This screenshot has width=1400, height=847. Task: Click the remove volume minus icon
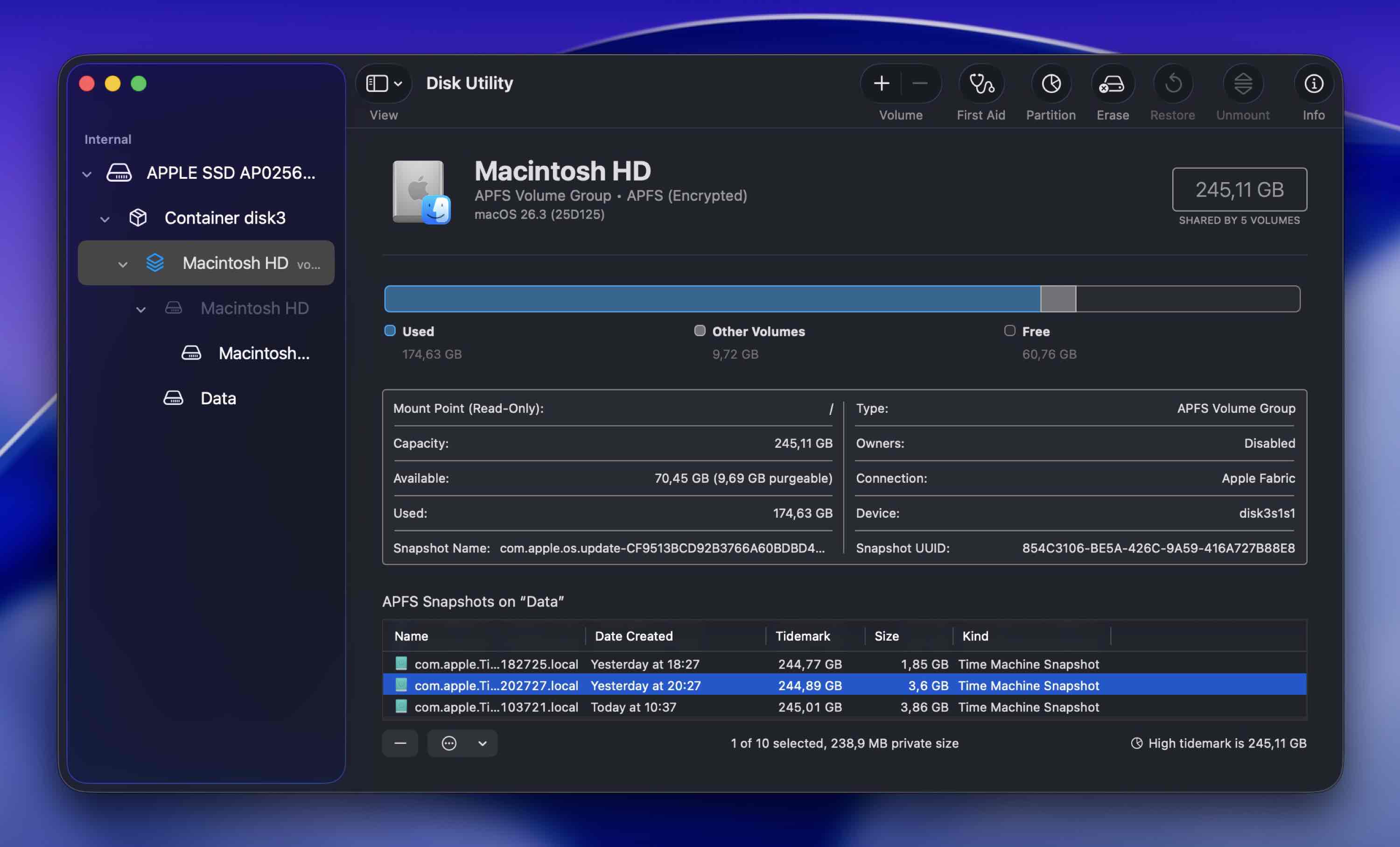click(x=920, y=84)
